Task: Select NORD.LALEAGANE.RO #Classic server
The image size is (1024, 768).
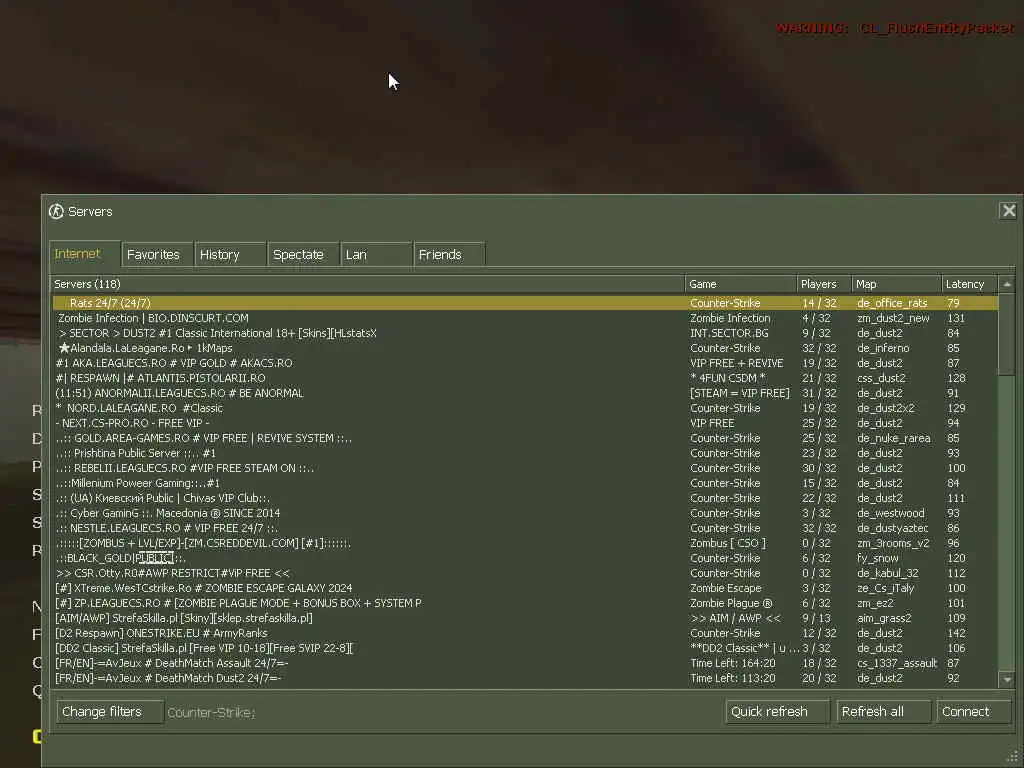Action: click(x=525, y=408)
